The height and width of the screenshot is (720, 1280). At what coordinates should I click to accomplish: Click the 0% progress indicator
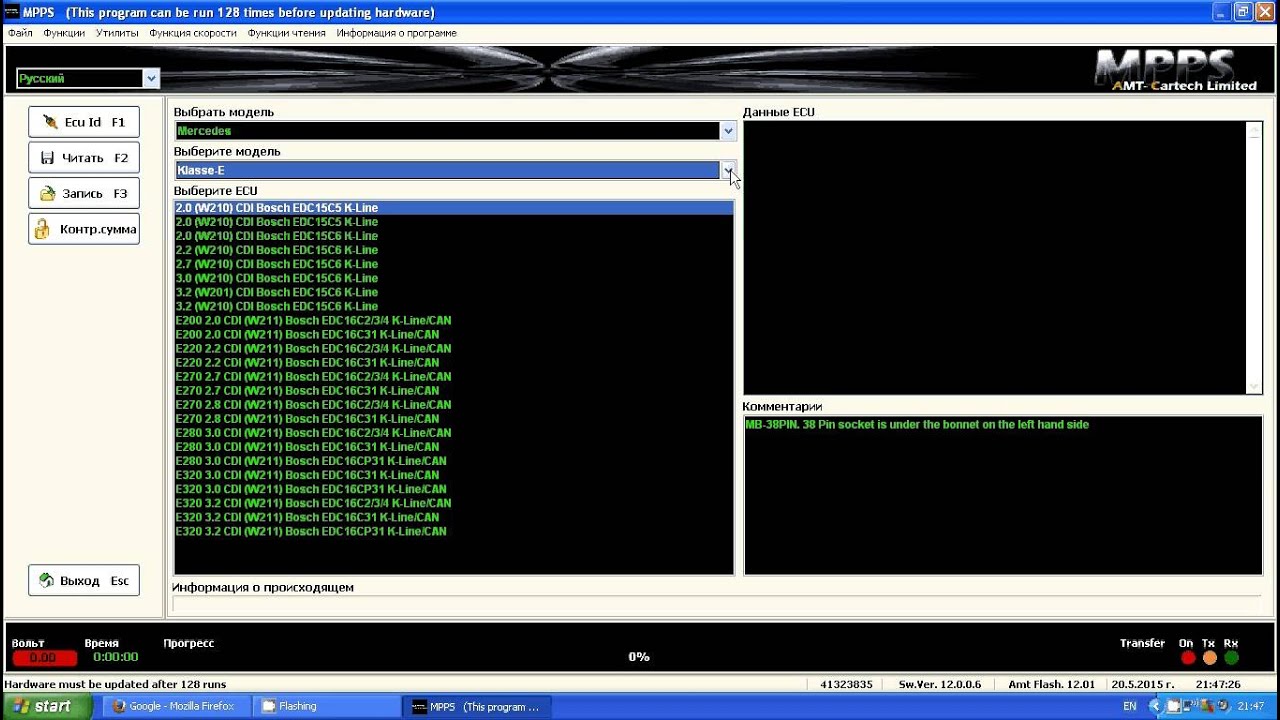(x=639, y=657)
